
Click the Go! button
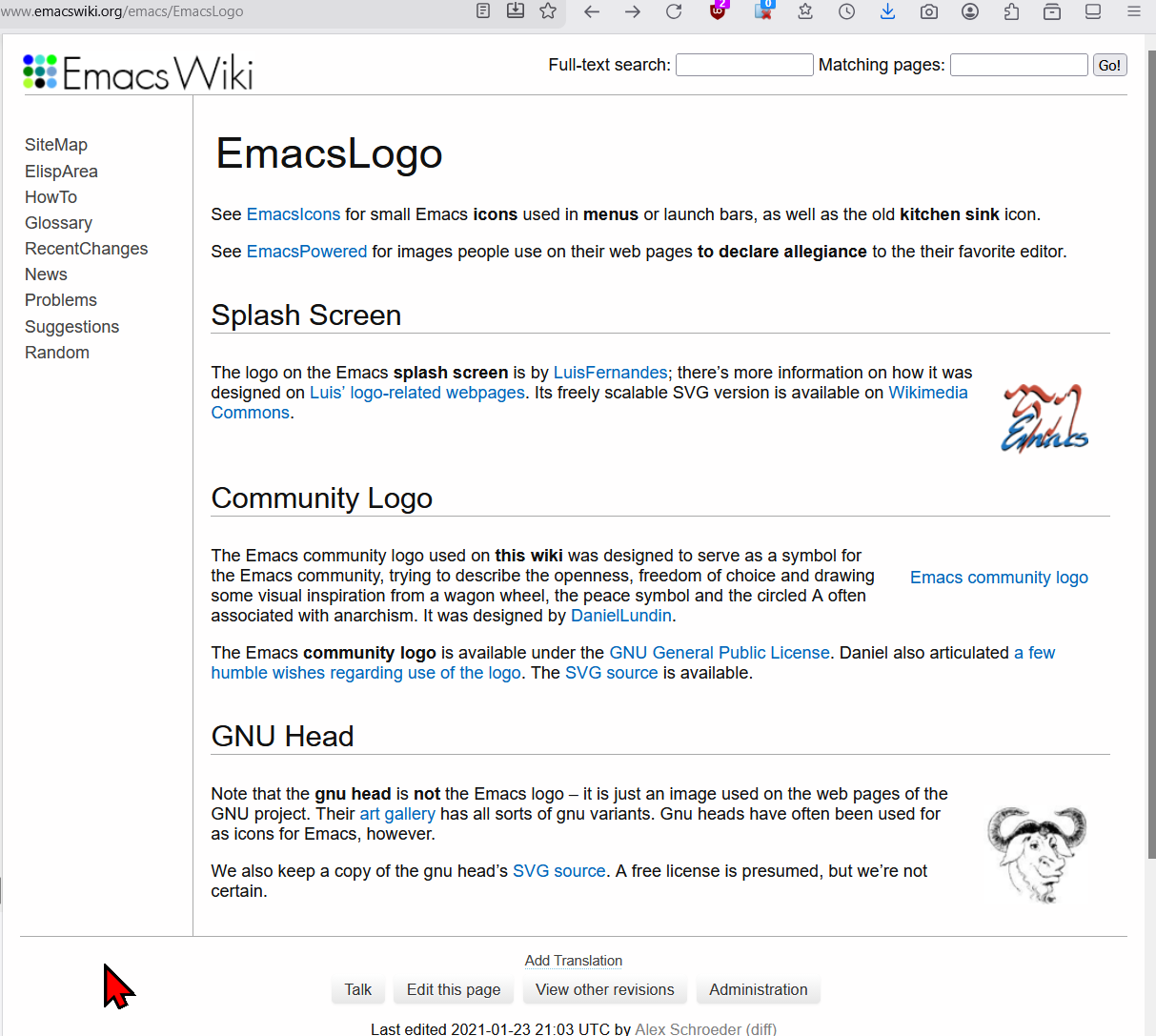(1108, 64)
